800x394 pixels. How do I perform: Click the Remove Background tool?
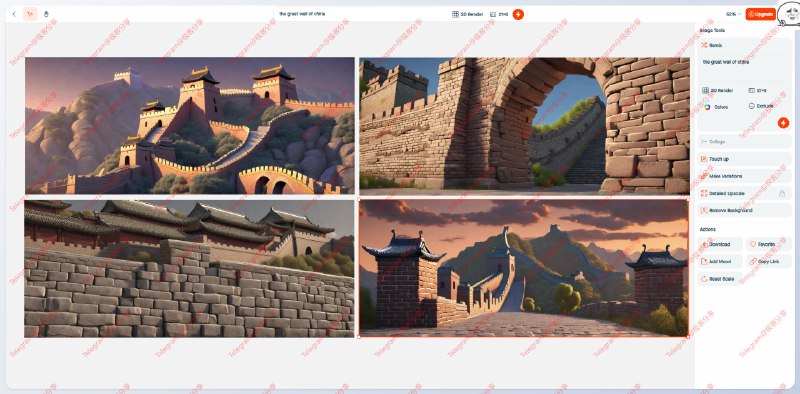point(744,210)
